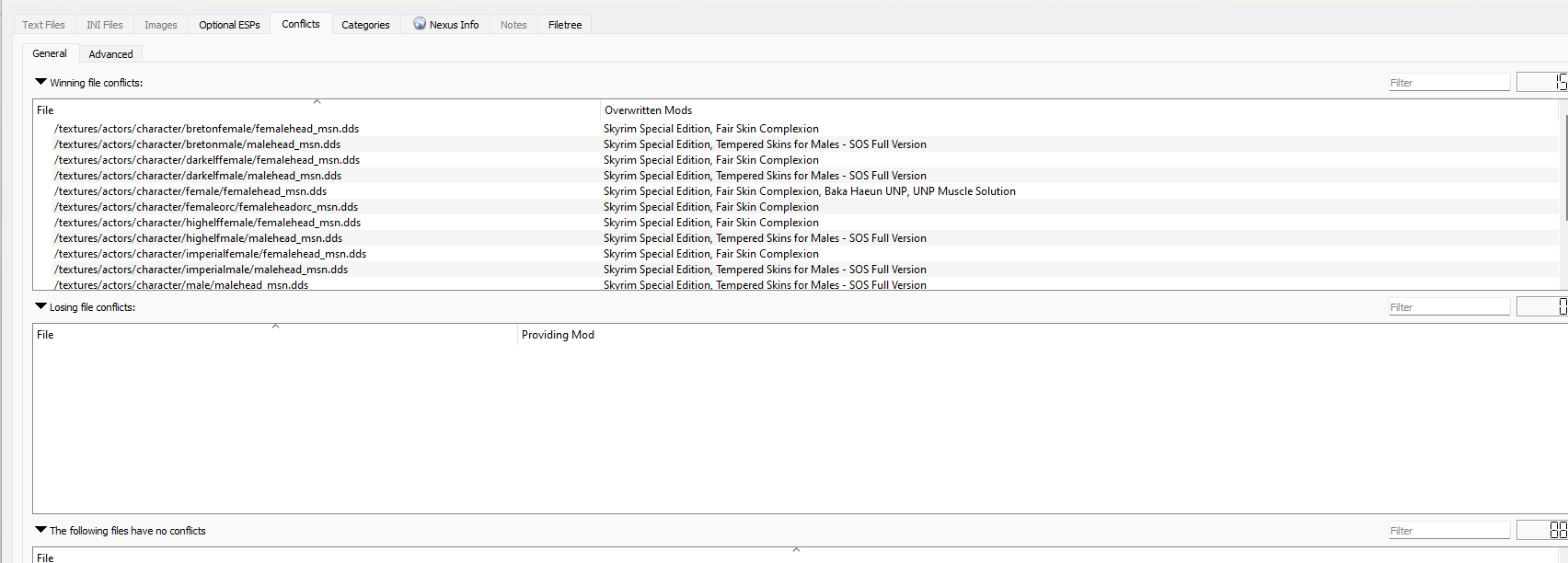This screenshot has height=563, width=1568.
Task: Open the Optional ESPs tab
Action: 229,25
